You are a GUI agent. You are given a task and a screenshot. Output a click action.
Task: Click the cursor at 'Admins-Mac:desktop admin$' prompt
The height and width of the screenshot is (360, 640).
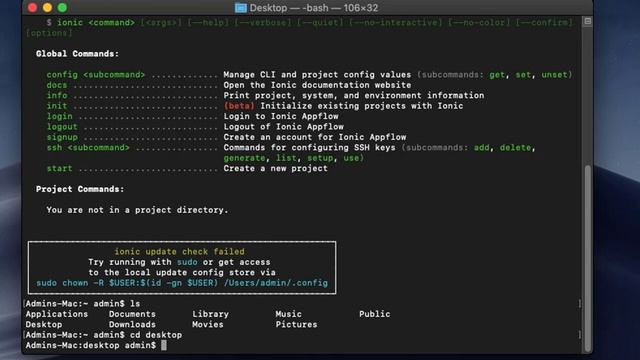[x=164, y=345]
